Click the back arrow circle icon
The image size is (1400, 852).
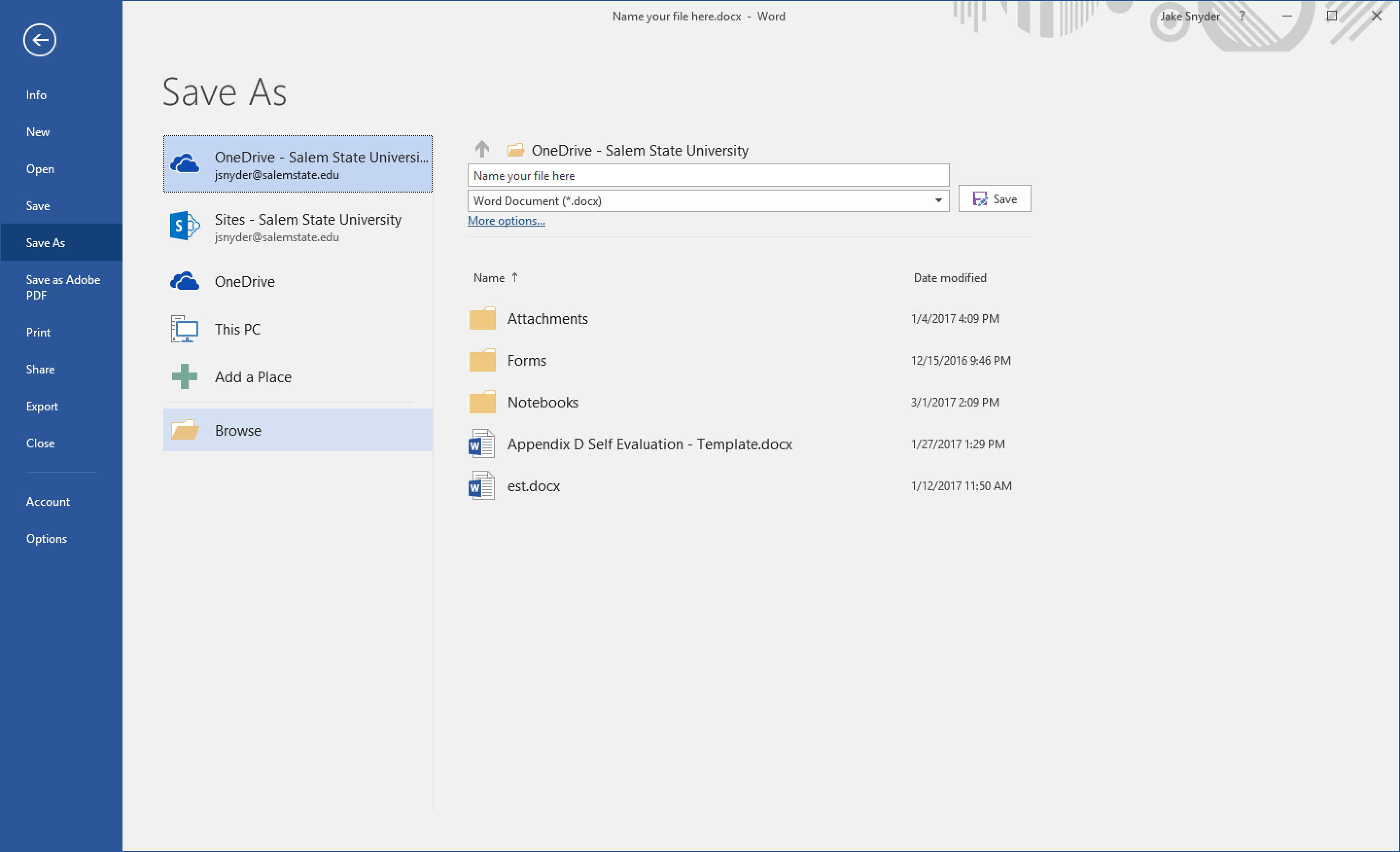point(40,40)
